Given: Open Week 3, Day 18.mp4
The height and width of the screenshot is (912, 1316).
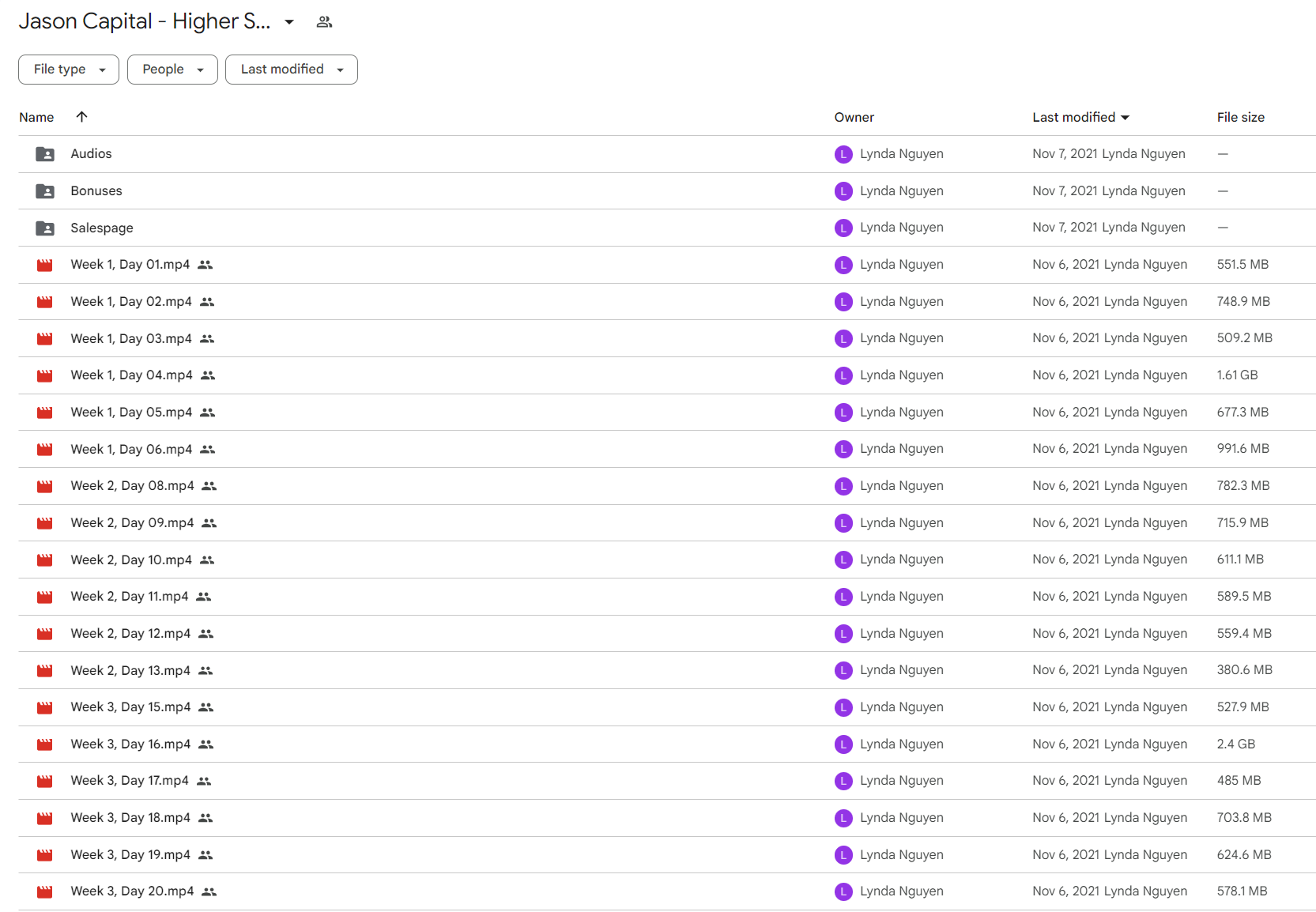Looking at the screenshot, I should pyautogui.click(x=130, y=818).
